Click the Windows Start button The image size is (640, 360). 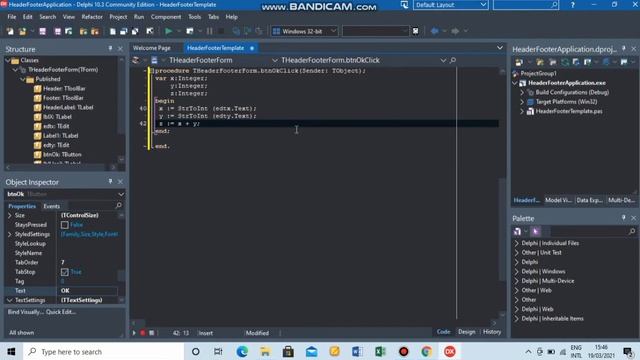(x=11, y=351)
